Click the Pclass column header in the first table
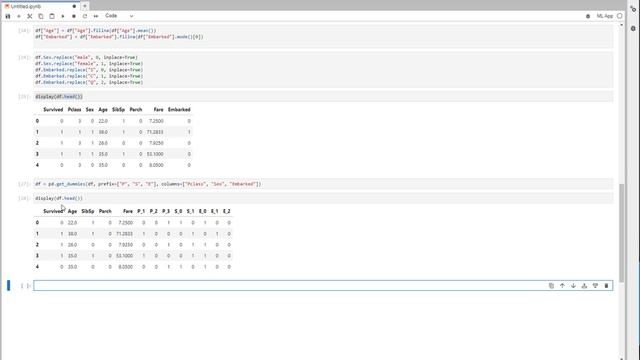 tap(74, 110)
